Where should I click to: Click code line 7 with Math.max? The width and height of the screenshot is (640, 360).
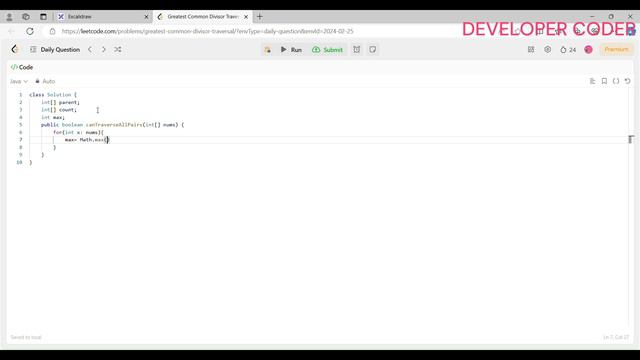tap(87, 140)
